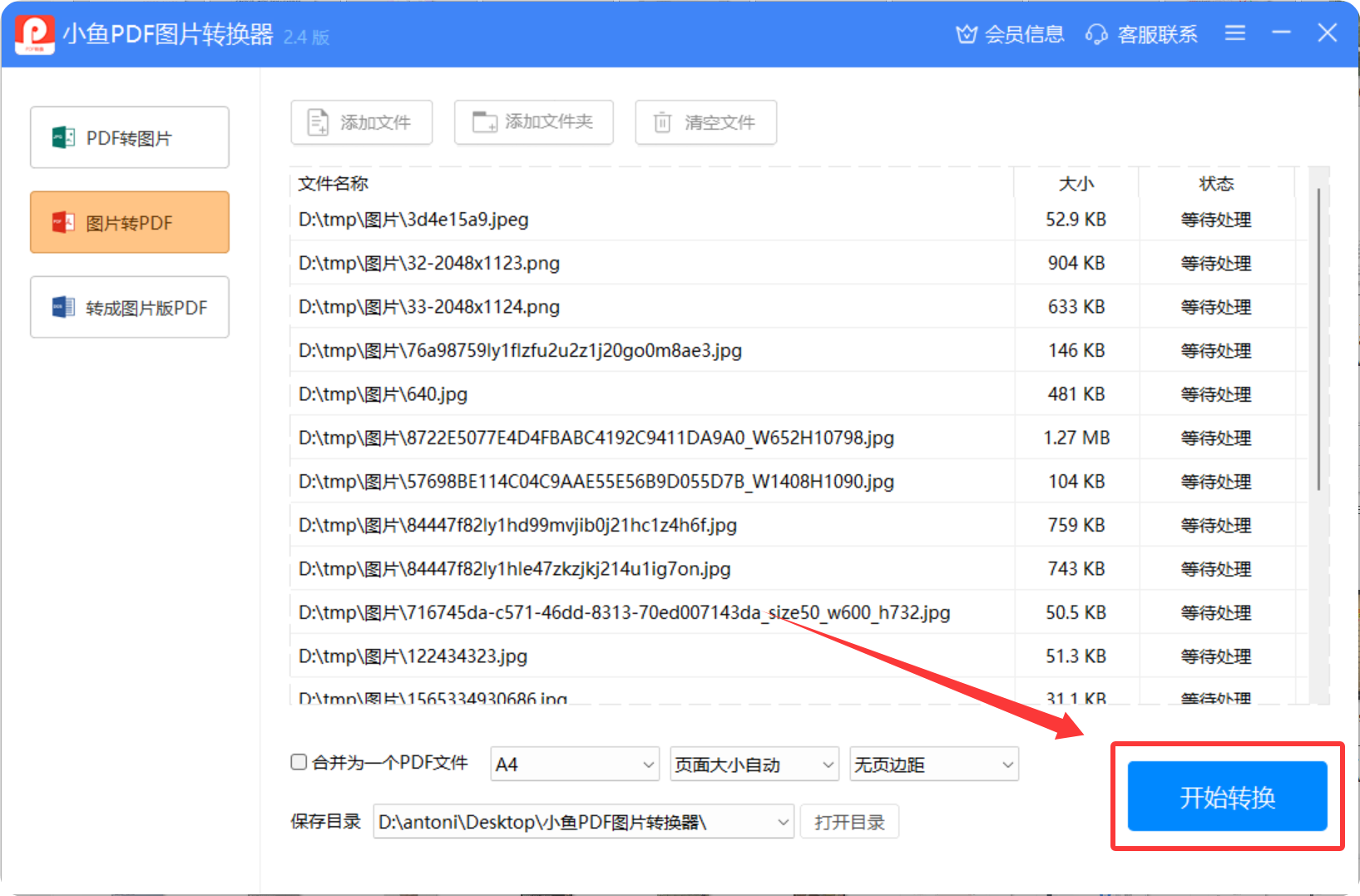Open the hamburger menu icon
1360x896 pixels.
point(1235,33)
